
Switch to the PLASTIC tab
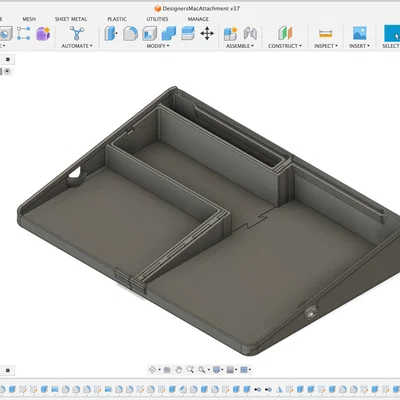117,19
